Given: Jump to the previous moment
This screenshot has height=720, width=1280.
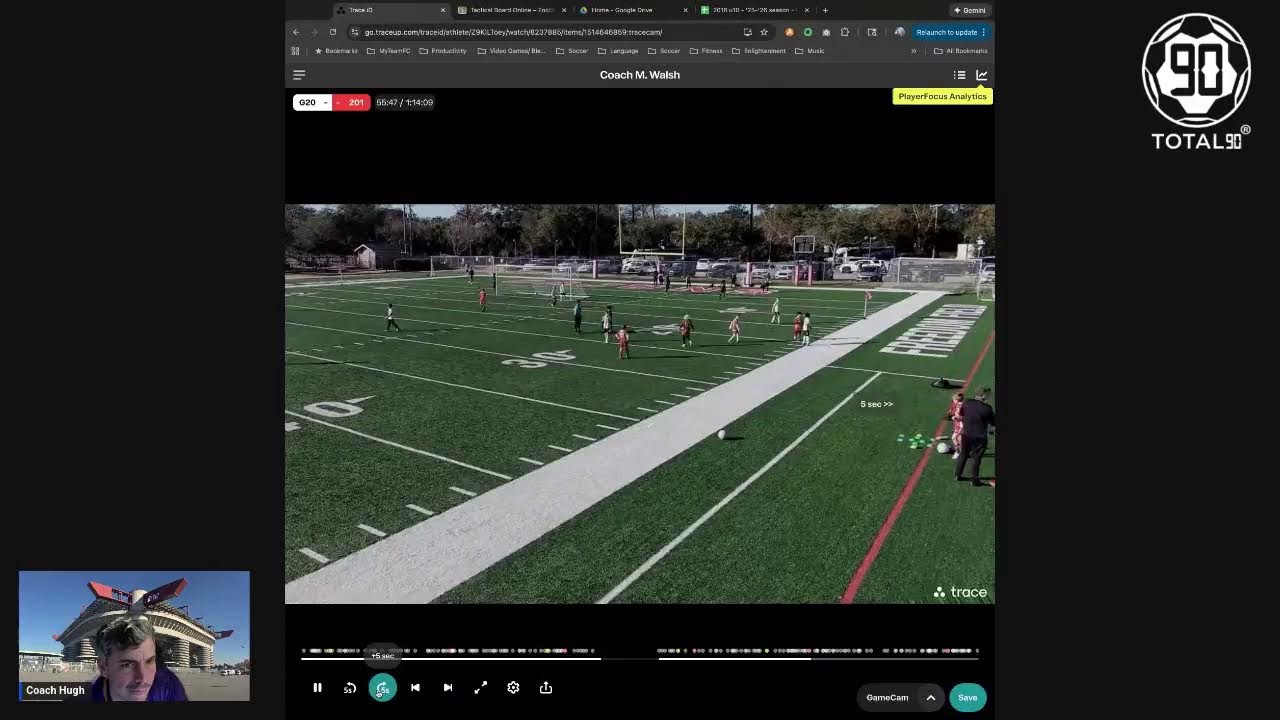Looking at the screenshot, I should click(415, 688).
